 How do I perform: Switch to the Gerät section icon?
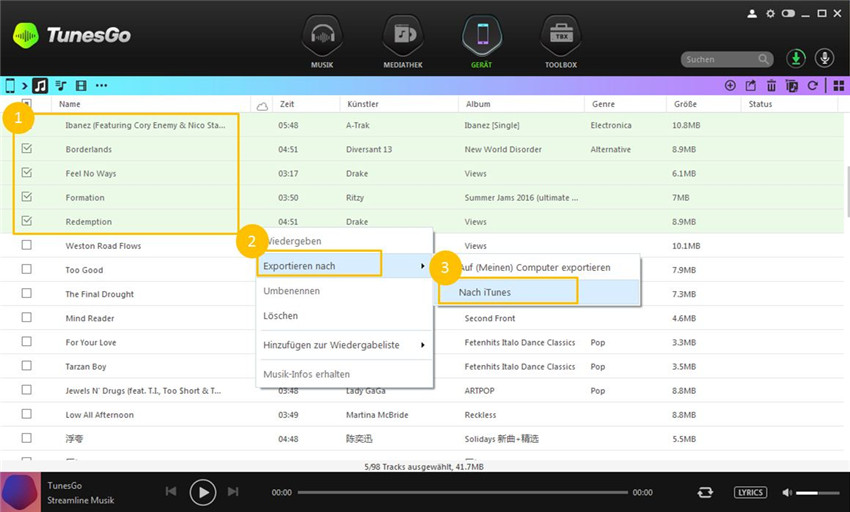(x=482, y=36)
